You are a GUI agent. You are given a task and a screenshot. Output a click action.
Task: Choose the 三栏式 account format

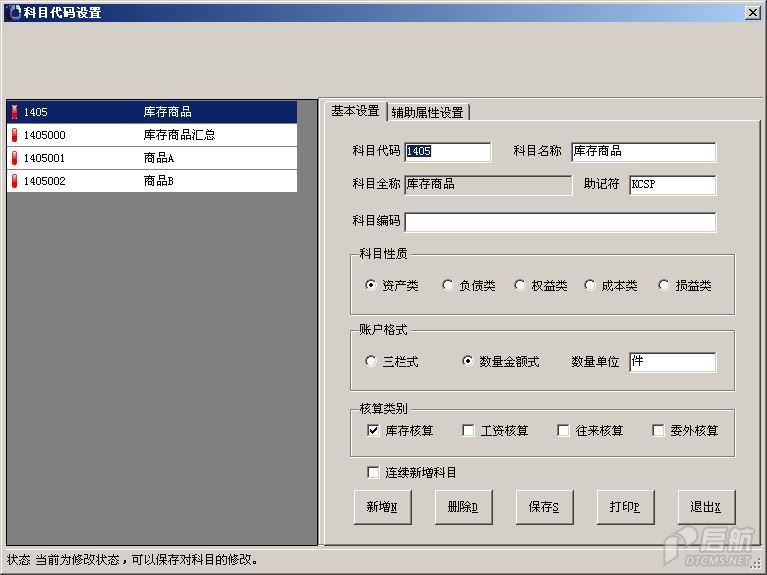[x=371, y=362]
